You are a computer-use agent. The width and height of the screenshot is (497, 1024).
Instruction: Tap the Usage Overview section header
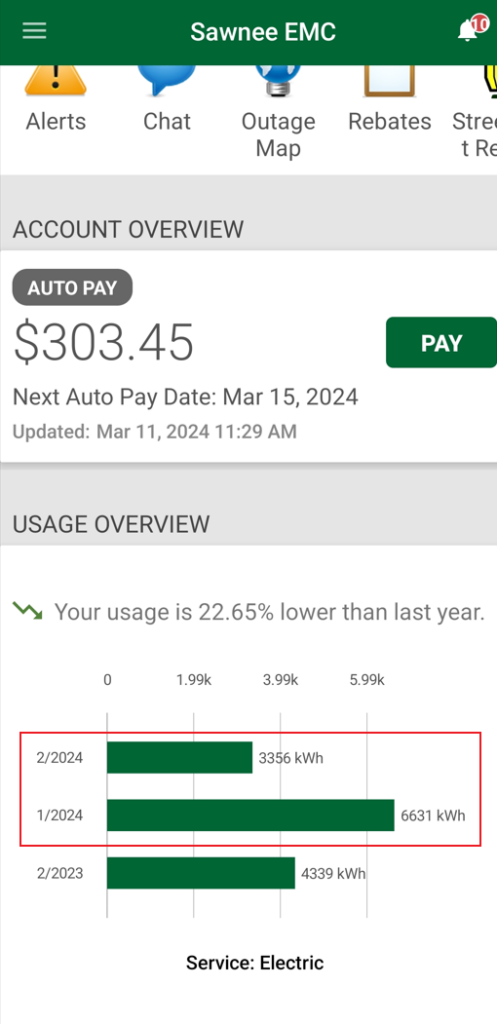(111, 524)
